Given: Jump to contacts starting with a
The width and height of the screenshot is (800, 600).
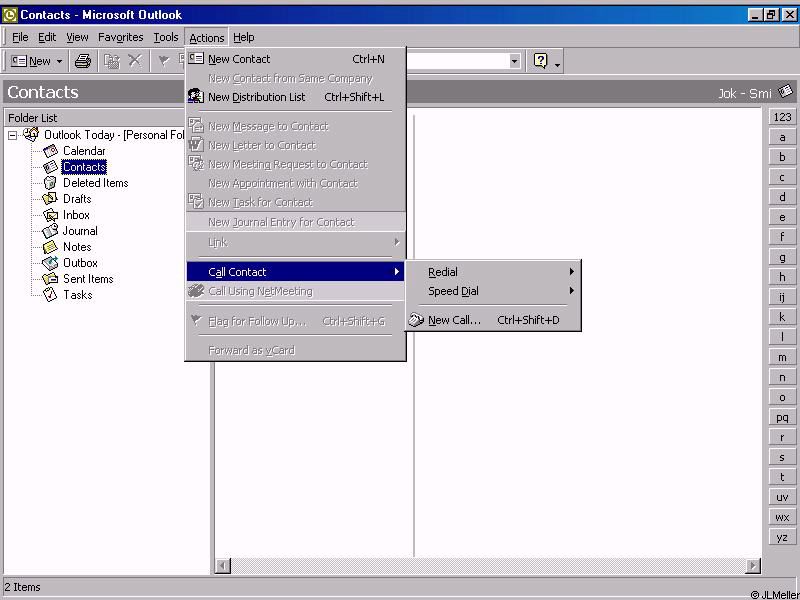Looking at the screenshot, I should pos(782,137).
